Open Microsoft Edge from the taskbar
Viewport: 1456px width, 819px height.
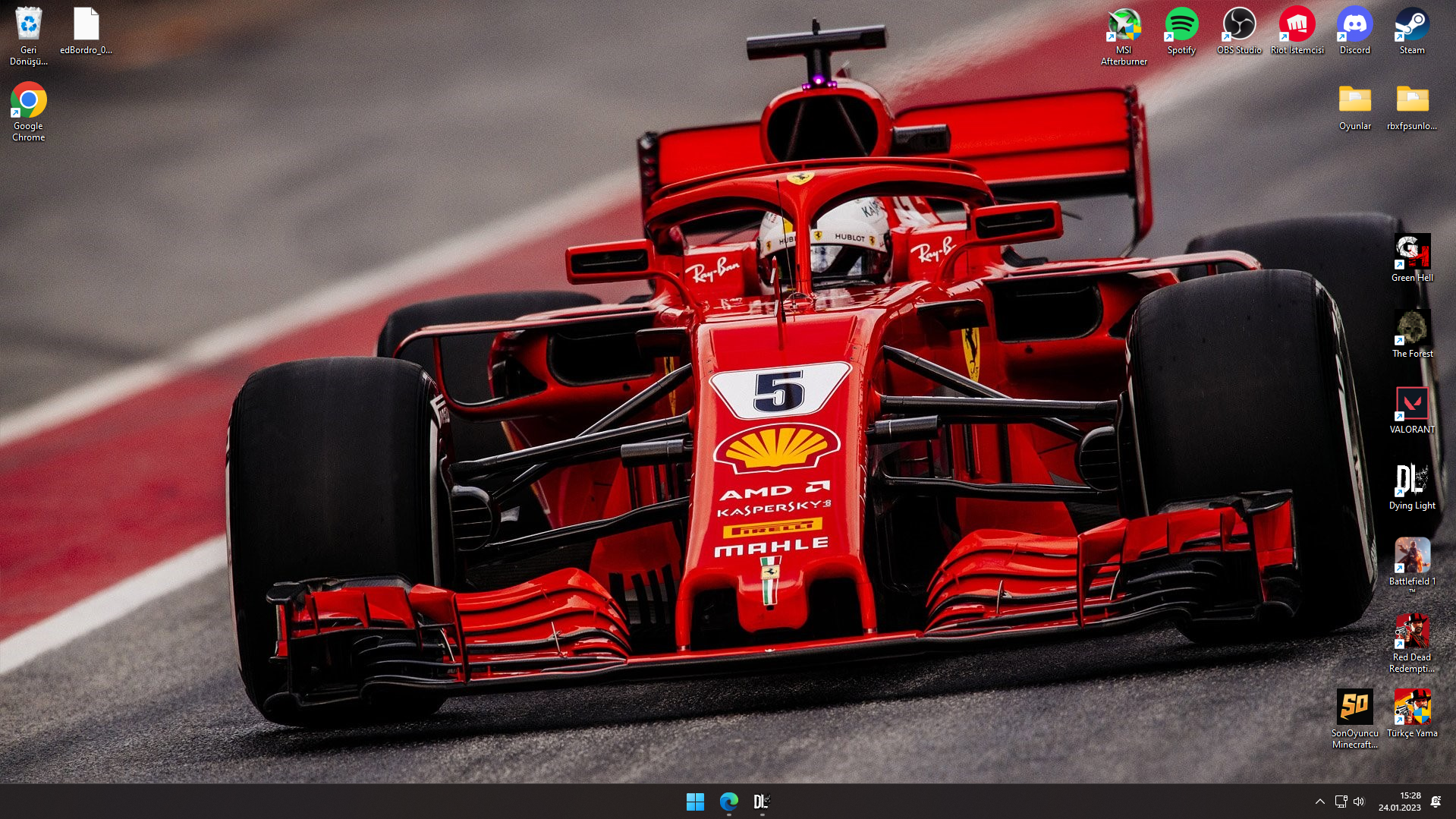click(x=728, y=802)
